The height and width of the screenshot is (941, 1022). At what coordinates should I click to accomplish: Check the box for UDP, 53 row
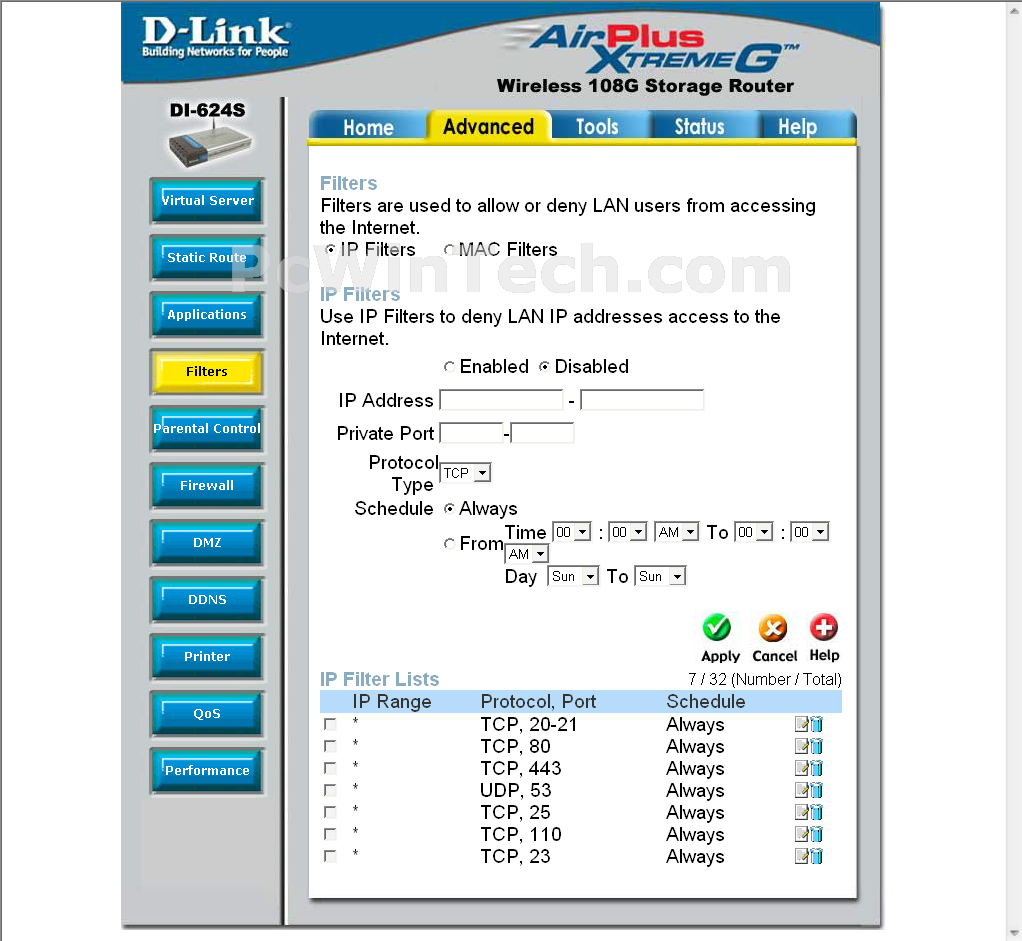[330, 790]
